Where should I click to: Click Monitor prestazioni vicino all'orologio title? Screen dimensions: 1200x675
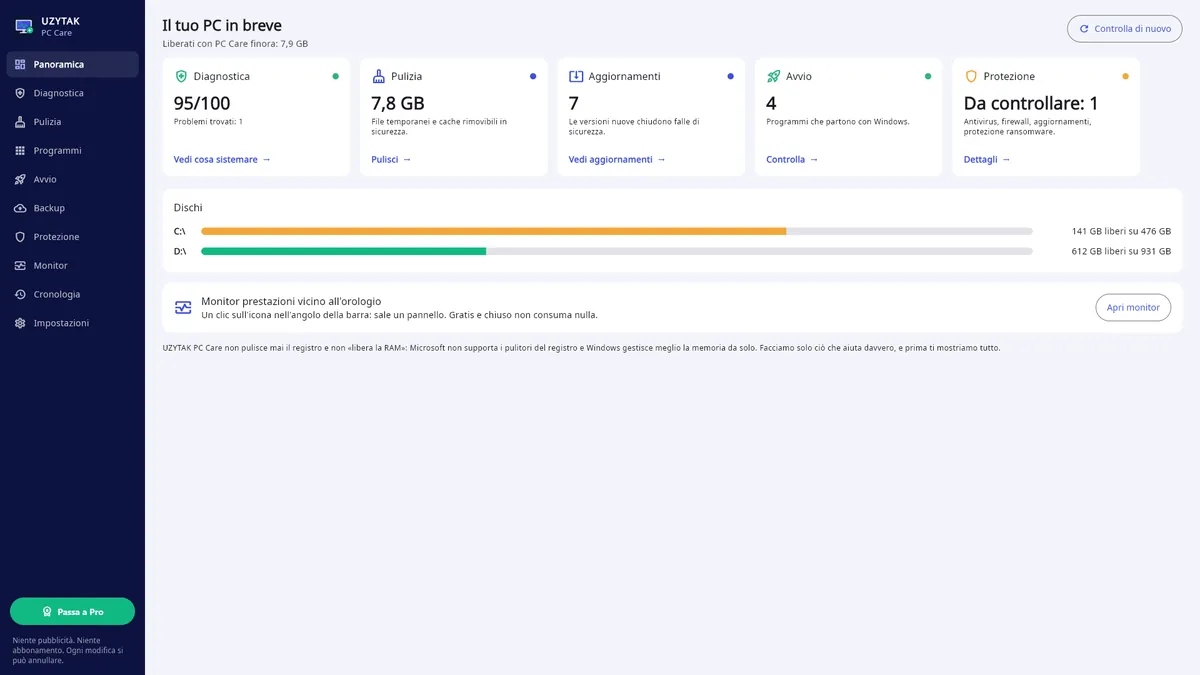[x=291, y=301]
